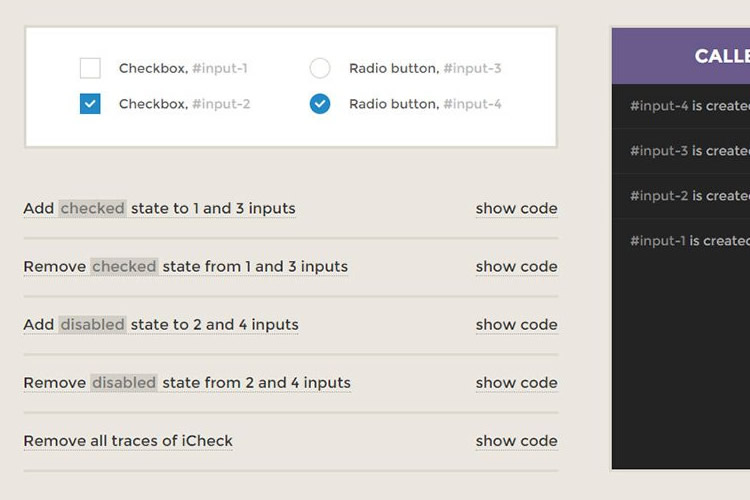750x500 pixels.
Task: Show code for removing all iCheck traces
Action: point(516,441)
